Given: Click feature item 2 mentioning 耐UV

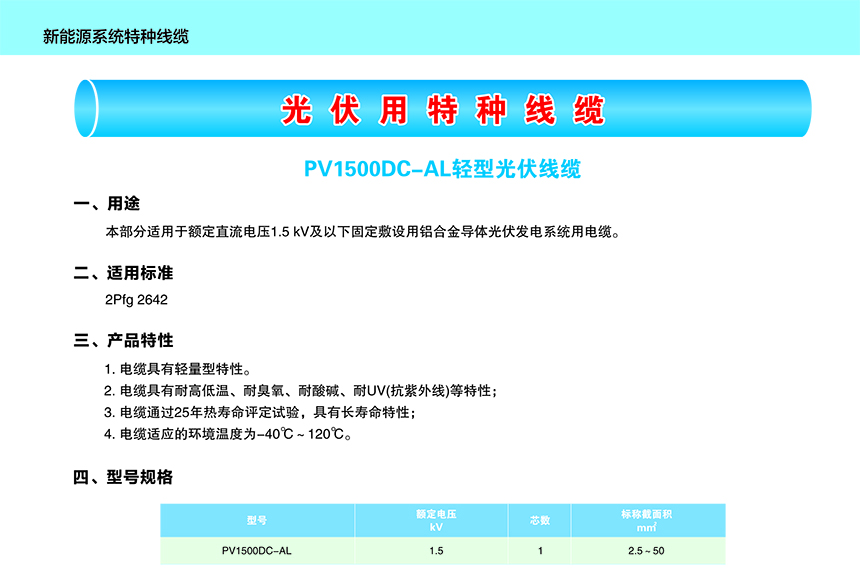Looking at the screenshot, I should click(300, 391).
